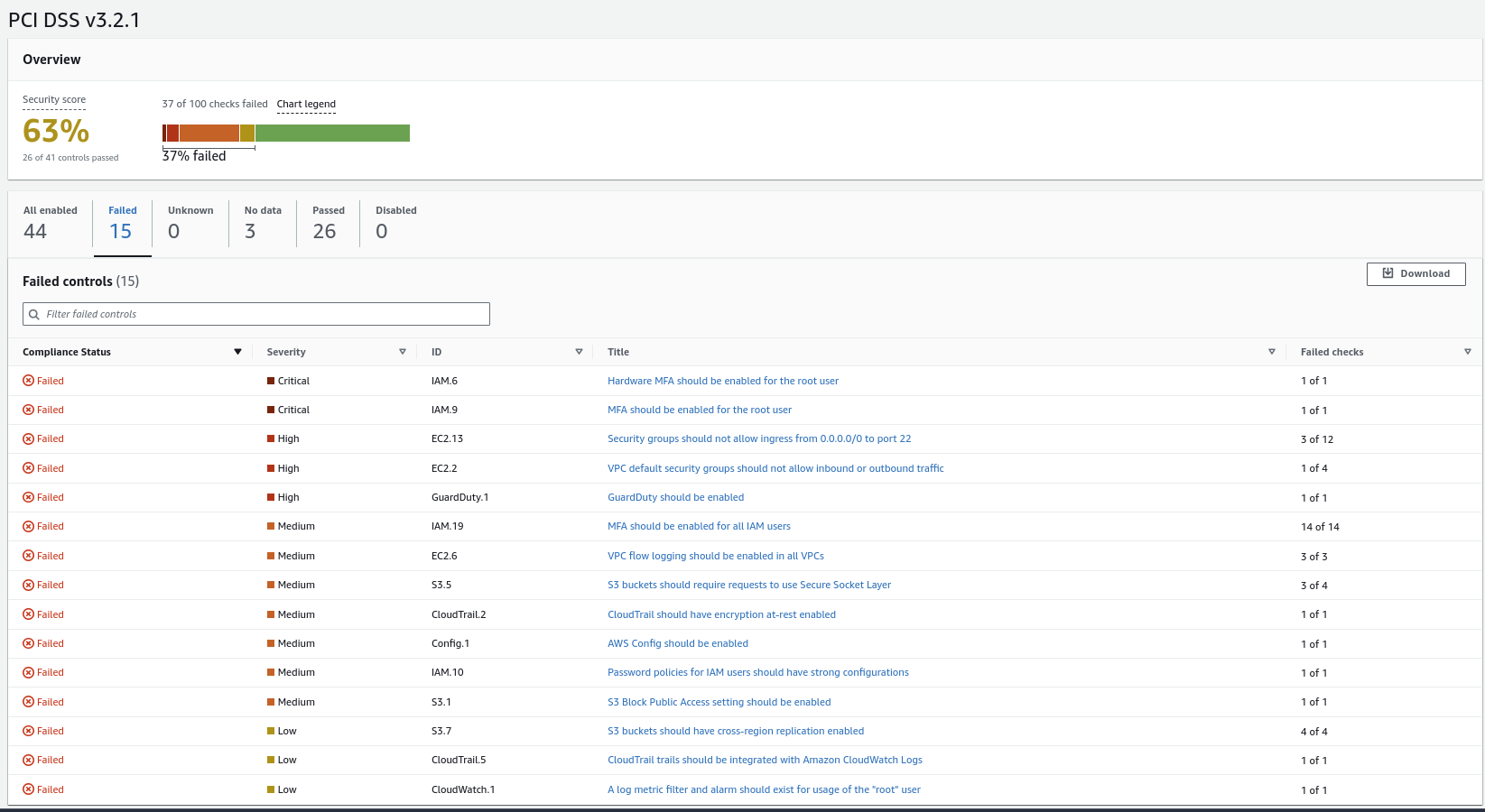Screen dimensions: 1485x812
Task: Sort by Compliance Status column arrow
Action: (237, 352)
